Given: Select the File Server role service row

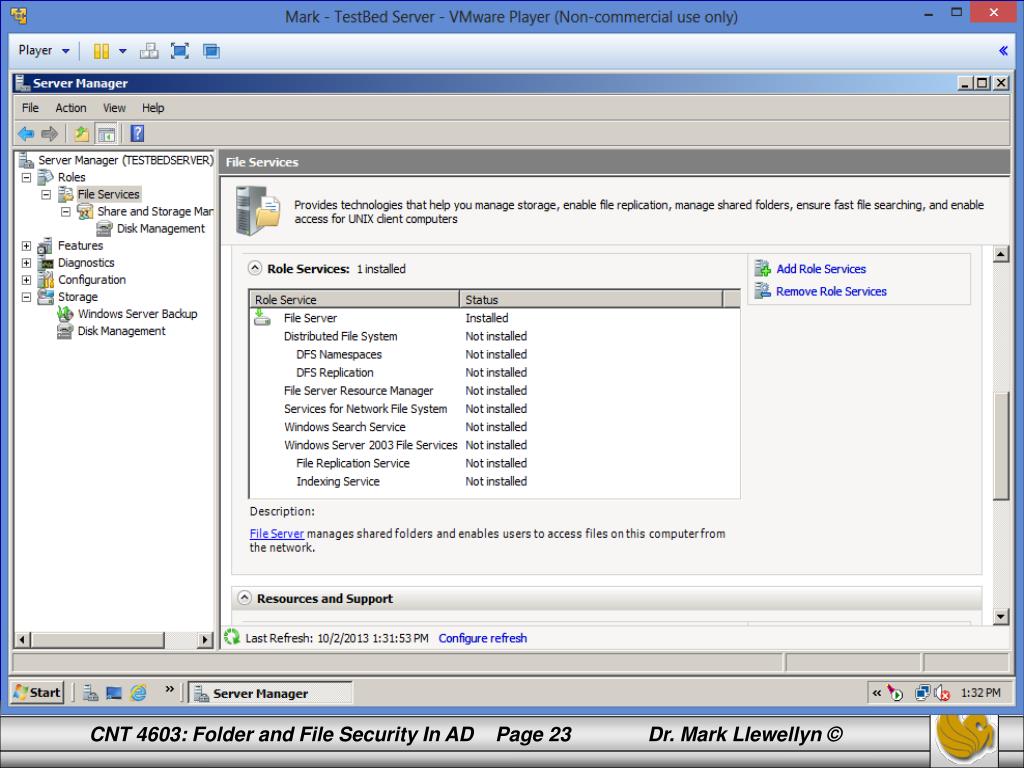Looking at the screenshot, I should (494, 318).
